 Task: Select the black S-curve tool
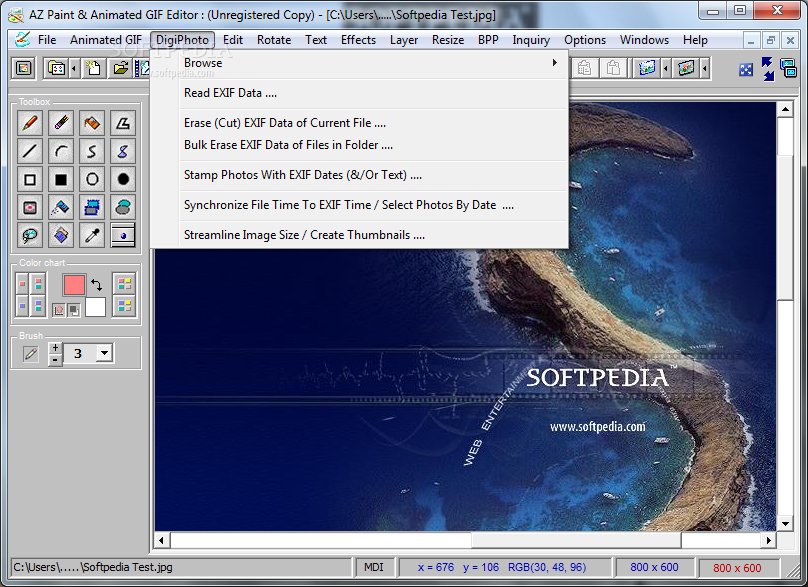coord(92,151)
